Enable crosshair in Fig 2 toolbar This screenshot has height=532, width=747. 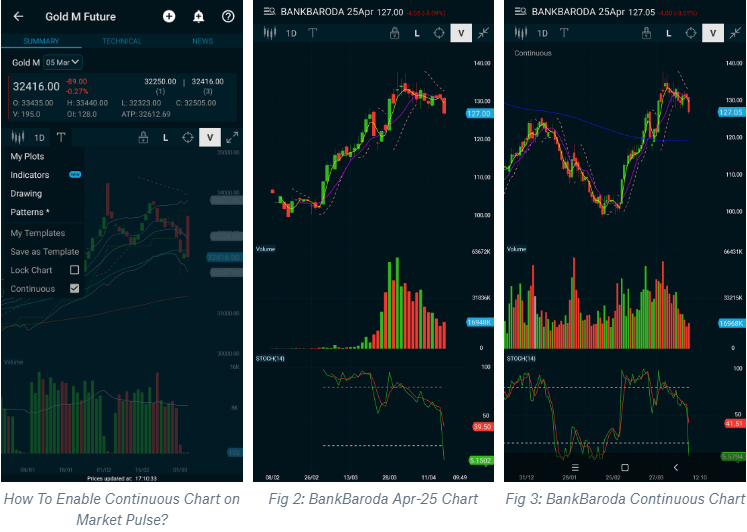click(x=439, y=33)
